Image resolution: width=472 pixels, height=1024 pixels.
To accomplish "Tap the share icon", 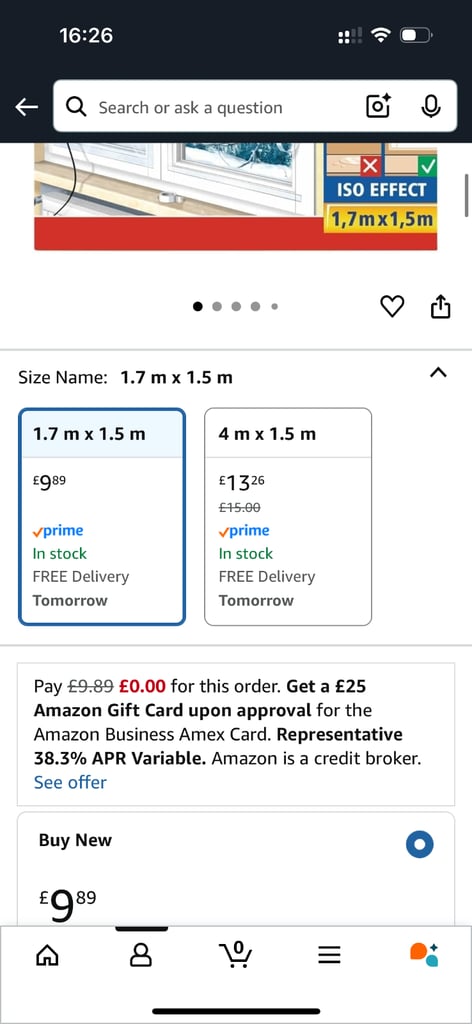I will tap(441, 306).
